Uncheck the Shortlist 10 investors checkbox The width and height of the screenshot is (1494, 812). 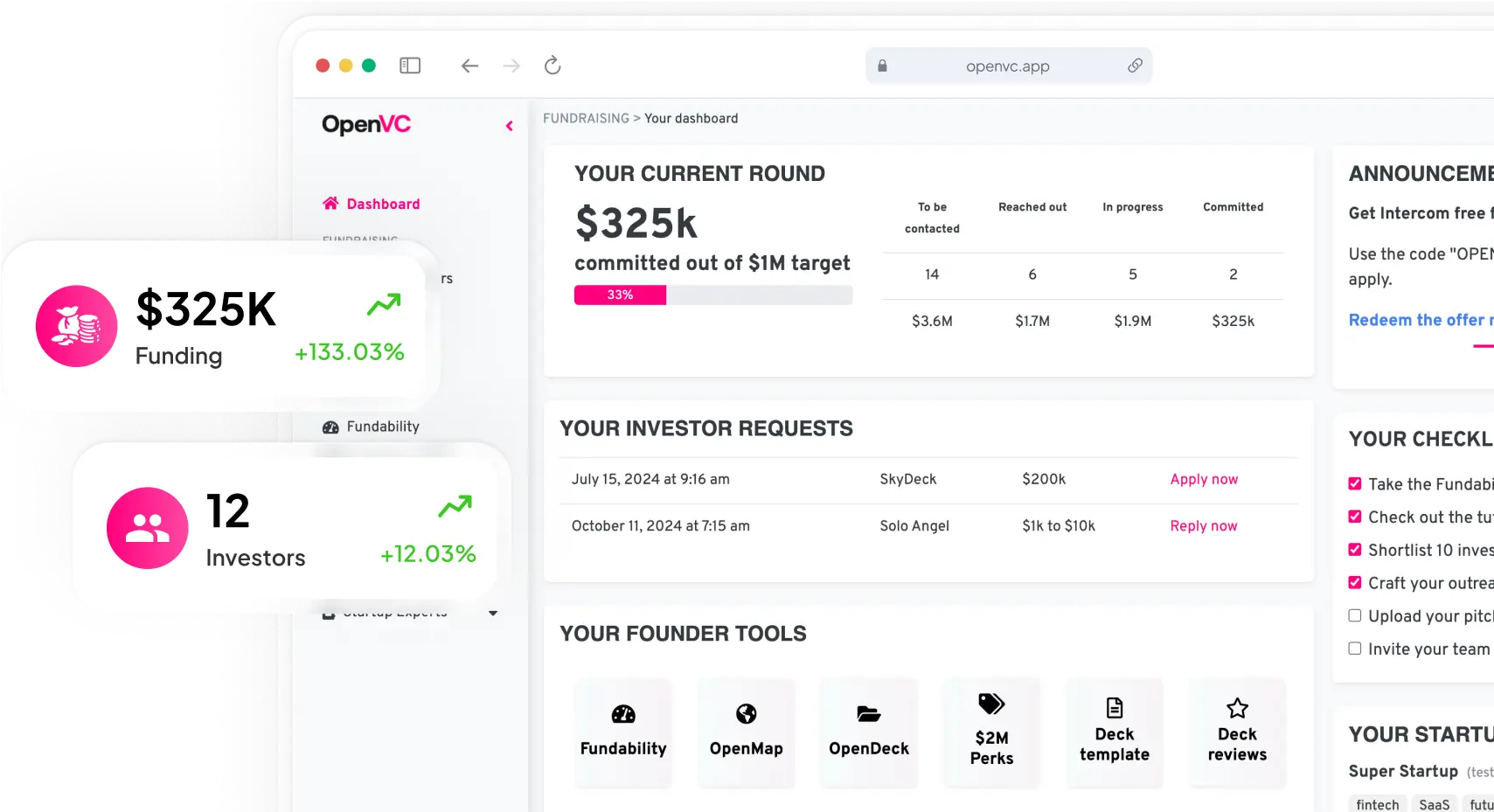(1355, 550)
